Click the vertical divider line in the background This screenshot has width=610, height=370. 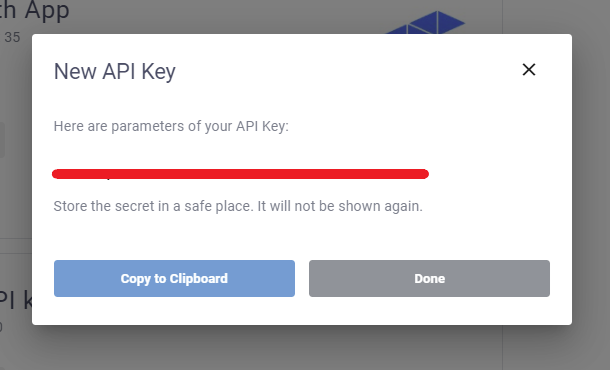[502, 347]
